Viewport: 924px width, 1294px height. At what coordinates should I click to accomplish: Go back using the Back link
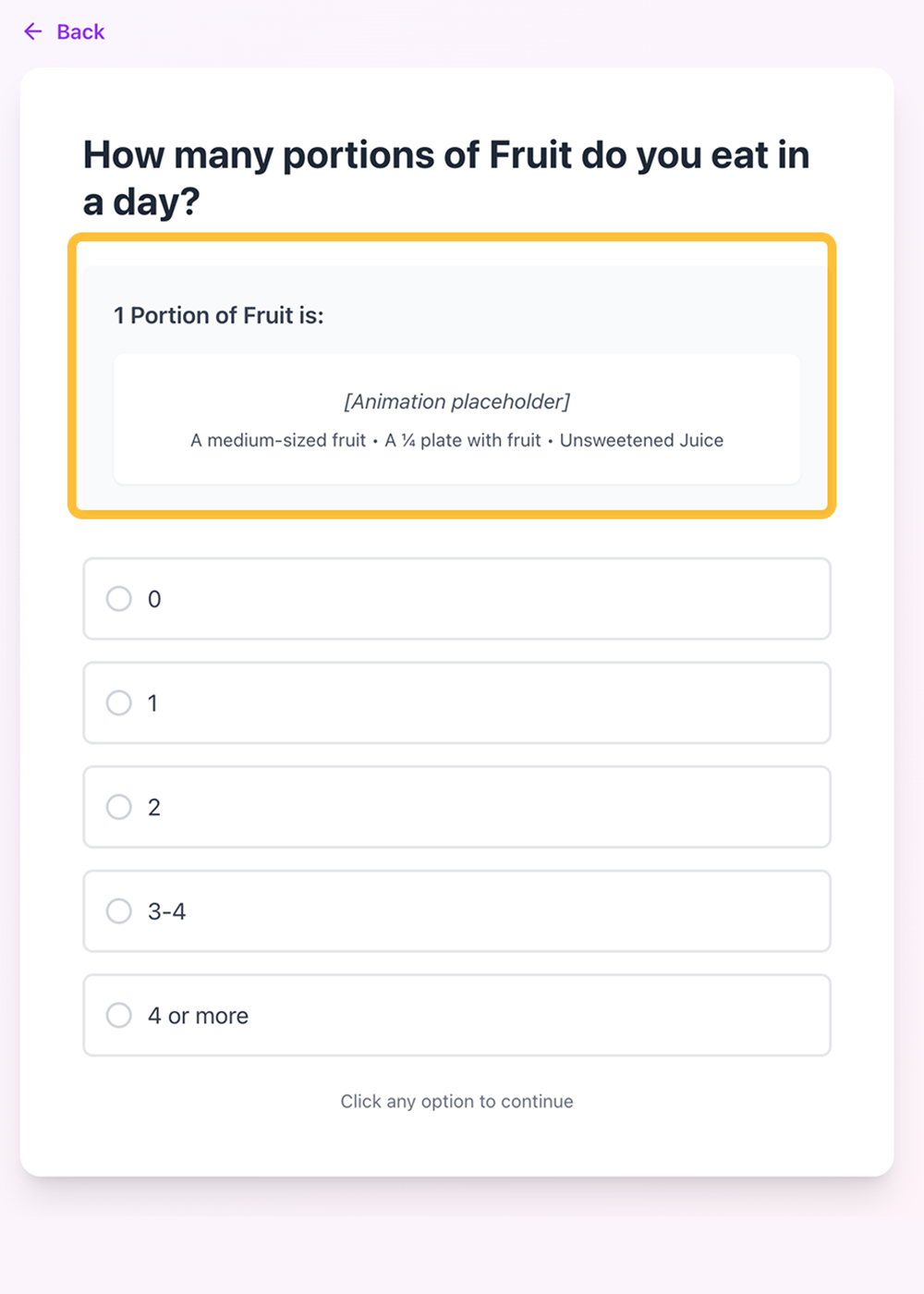[64, 31]
